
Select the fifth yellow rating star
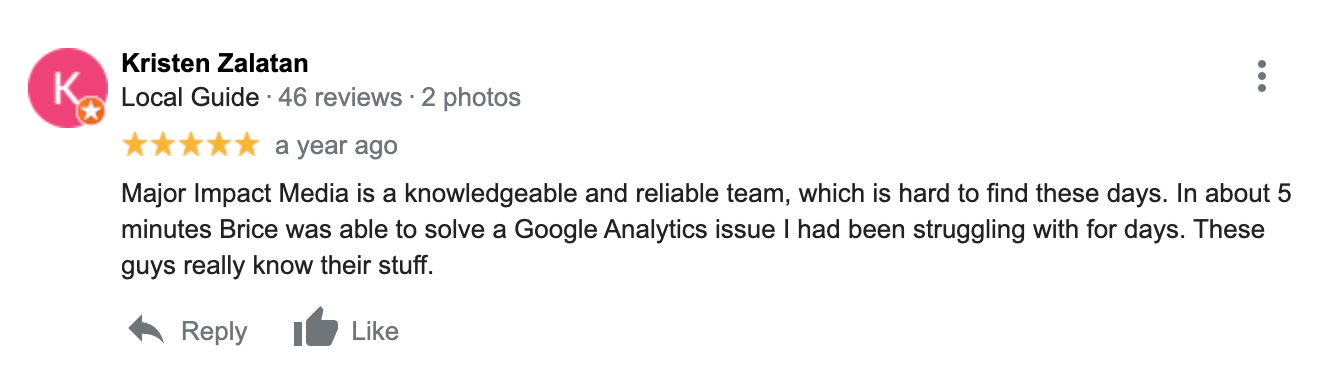click(246, 146)
